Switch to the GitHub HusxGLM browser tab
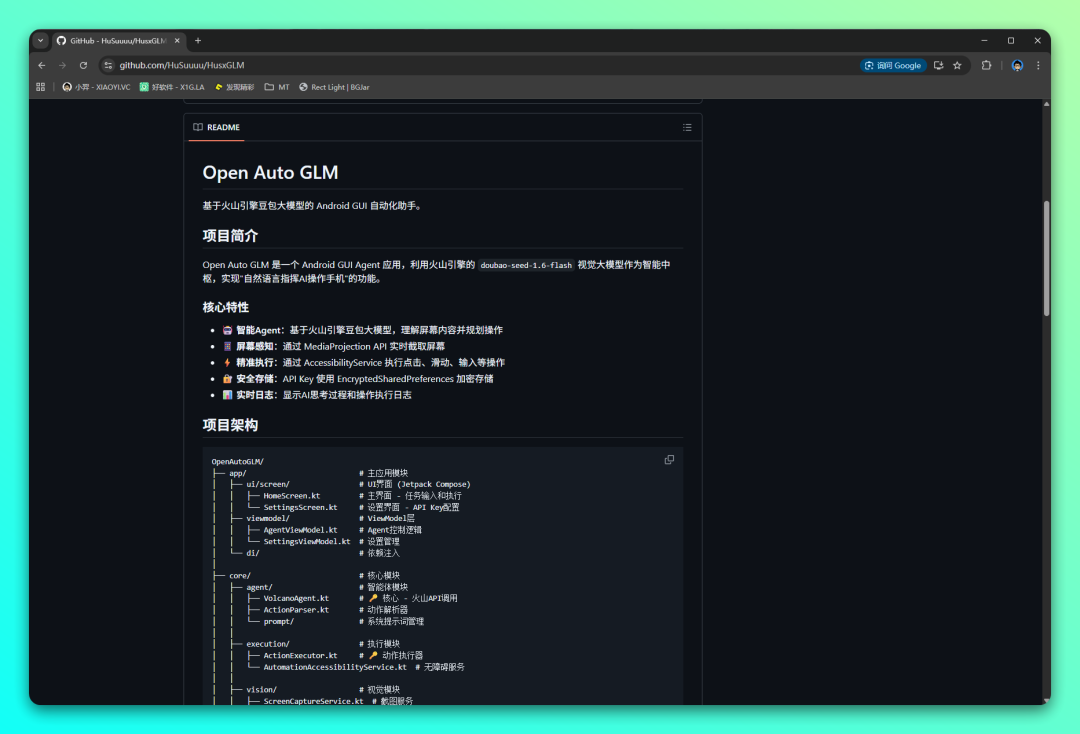 115,41
